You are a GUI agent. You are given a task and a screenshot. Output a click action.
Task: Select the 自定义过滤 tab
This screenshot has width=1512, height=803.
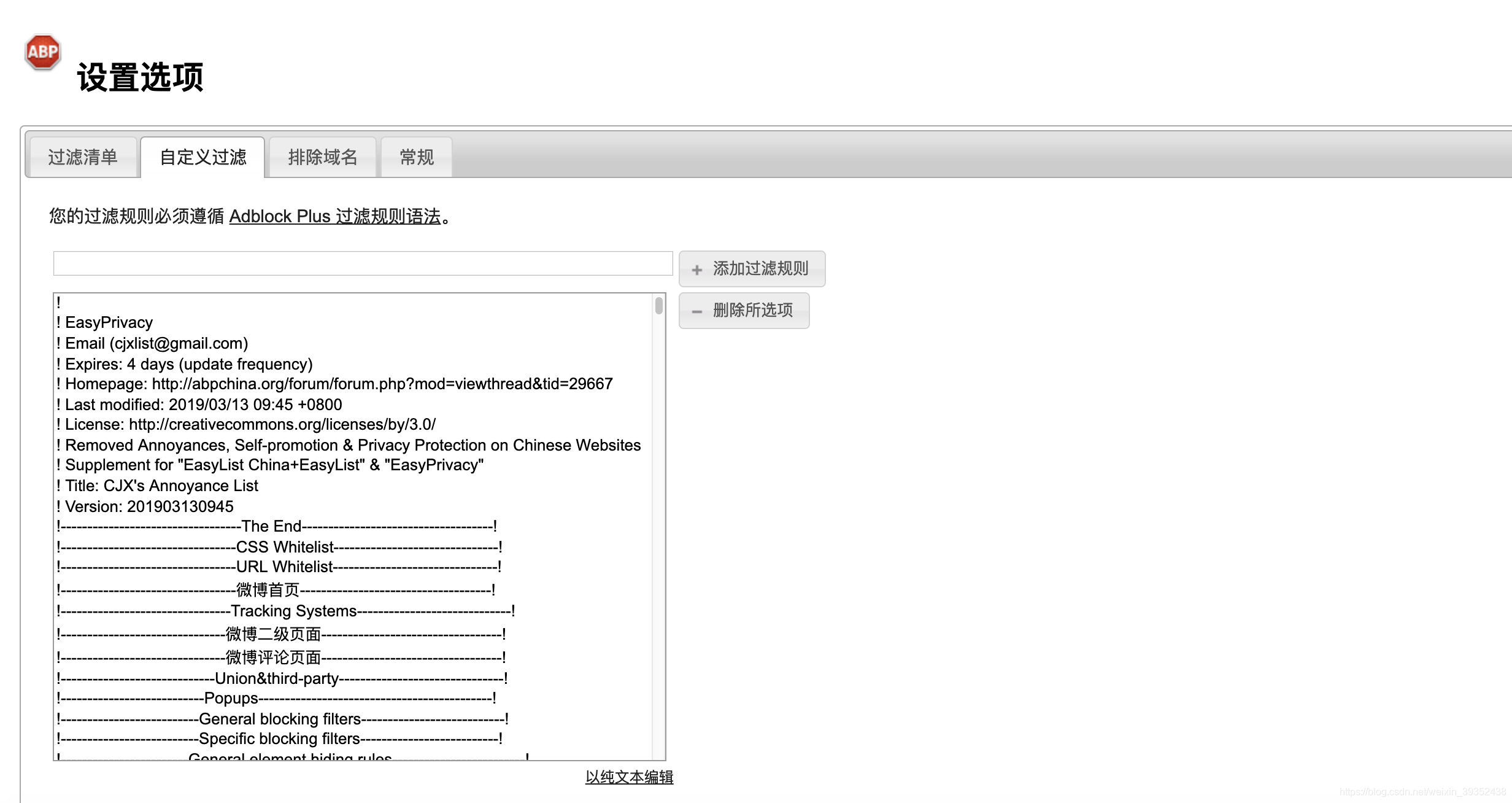click(203, 157)
